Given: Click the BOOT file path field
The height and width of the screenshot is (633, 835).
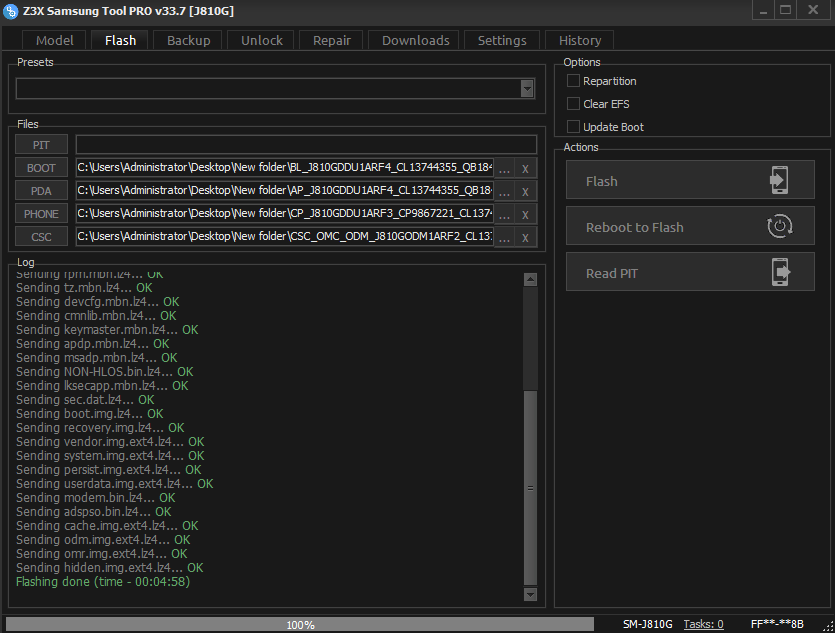Looking at the screenshot, I should (285, 168).
